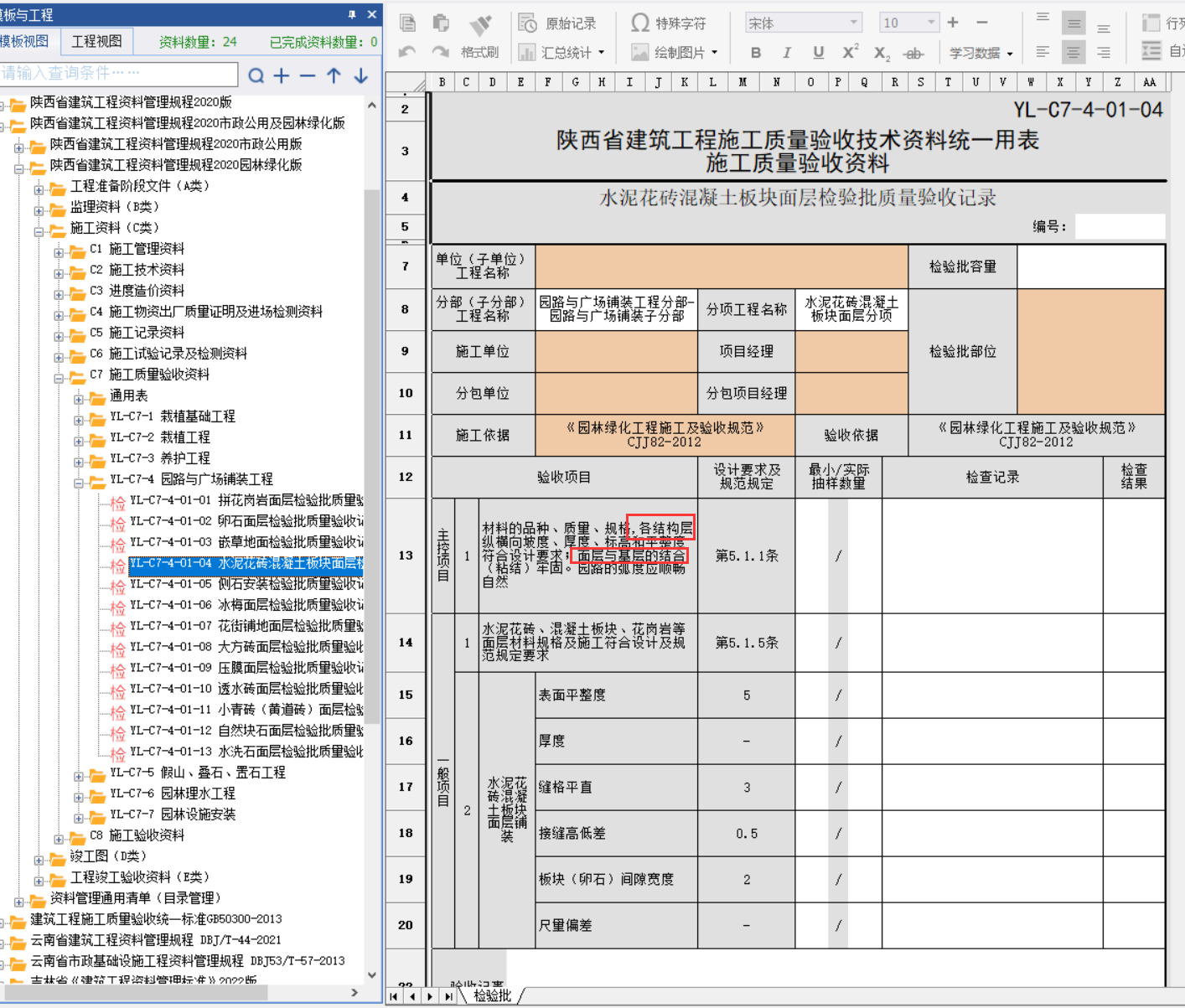Align text left
The width and height of the screenshot is (1185, 1008).
click(1043, 52)
